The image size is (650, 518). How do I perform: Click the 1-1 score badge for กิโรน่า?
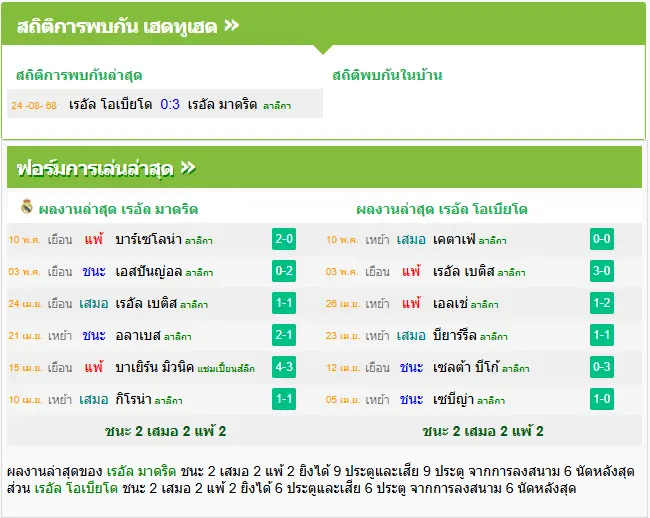pyautogui.click(x=284, y=399)
